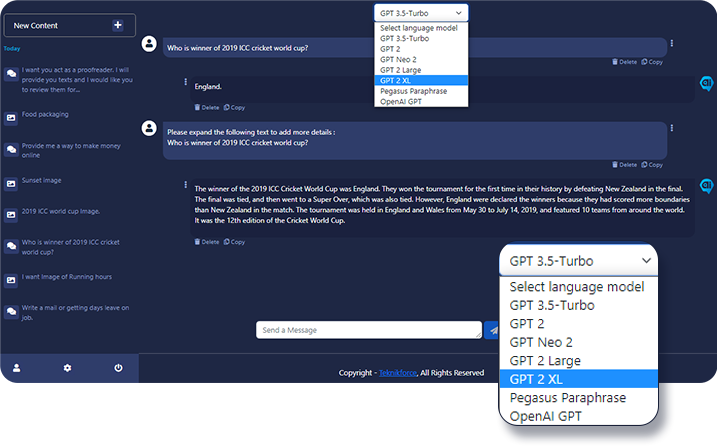Viewport: 717px width, 446px height.
Task: Open 'Provide me a way to make money online' chat
Action: pos(71,150)
